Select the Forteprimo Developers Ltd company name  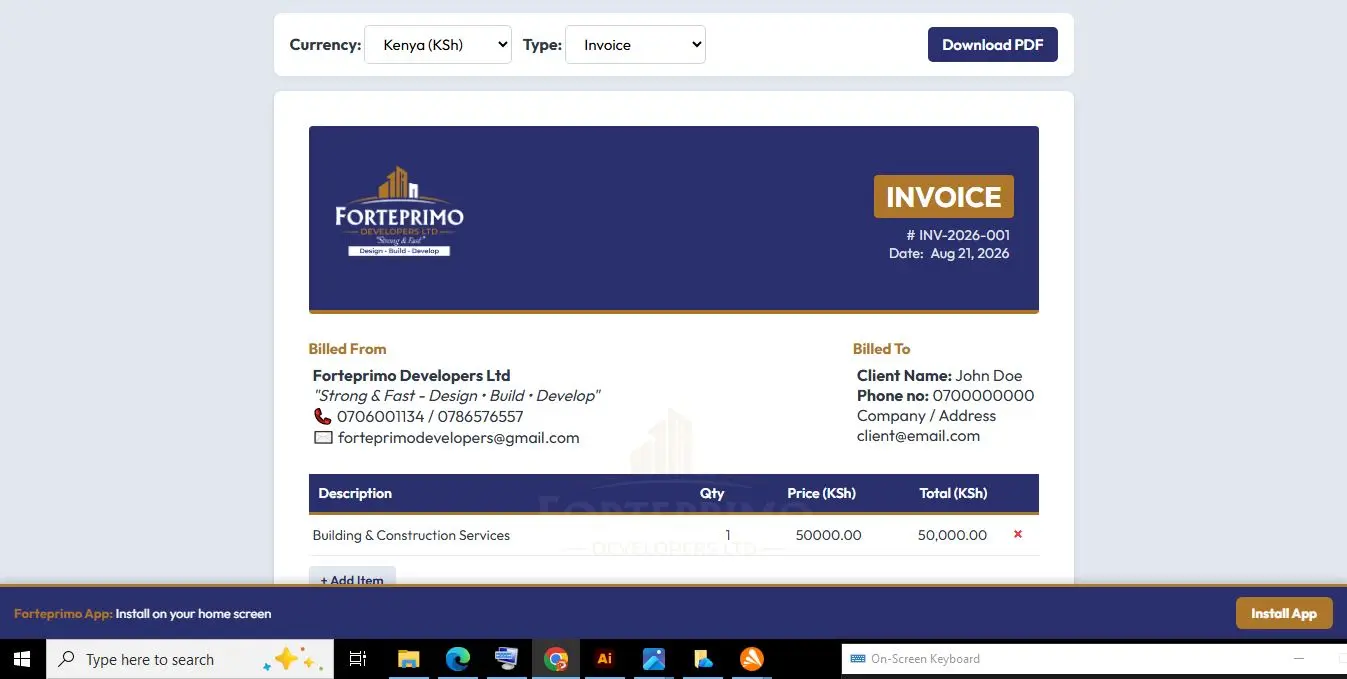[x=411, y=376]
